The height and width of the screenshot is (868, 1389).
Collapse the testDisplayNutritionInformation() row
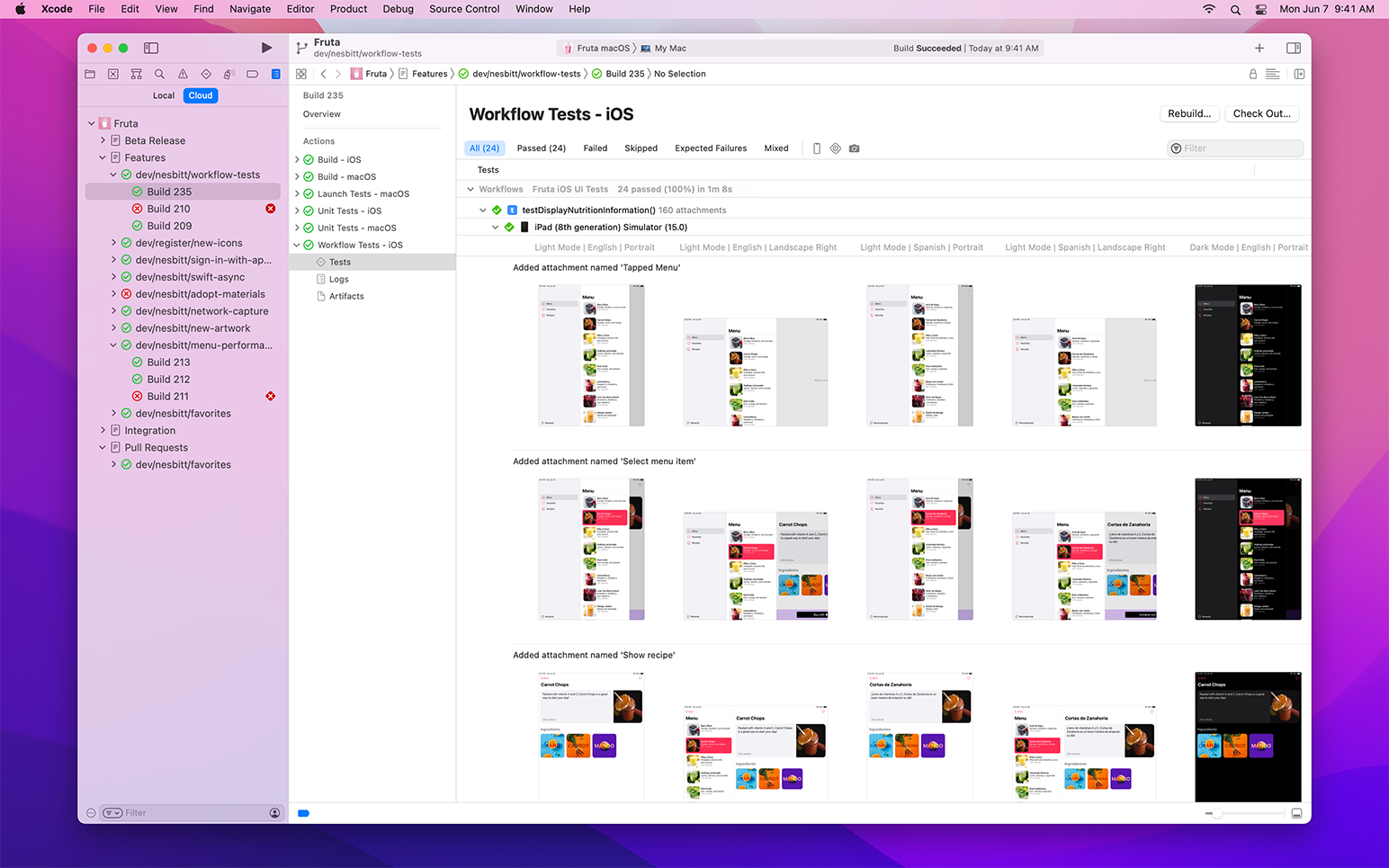[483, 209]
